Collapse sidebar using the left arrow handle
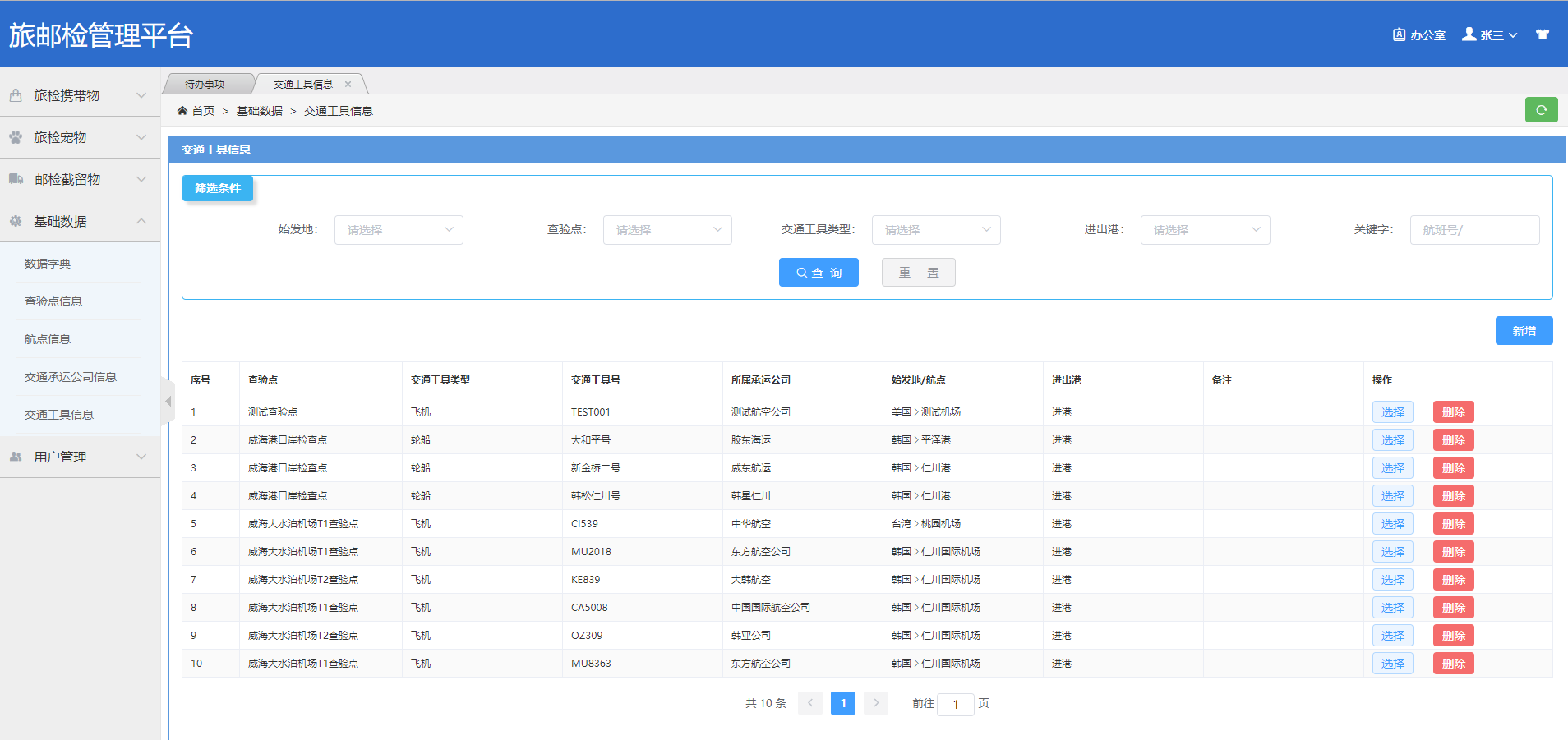This screenshot has width=1568, height=740. [168, 401]
